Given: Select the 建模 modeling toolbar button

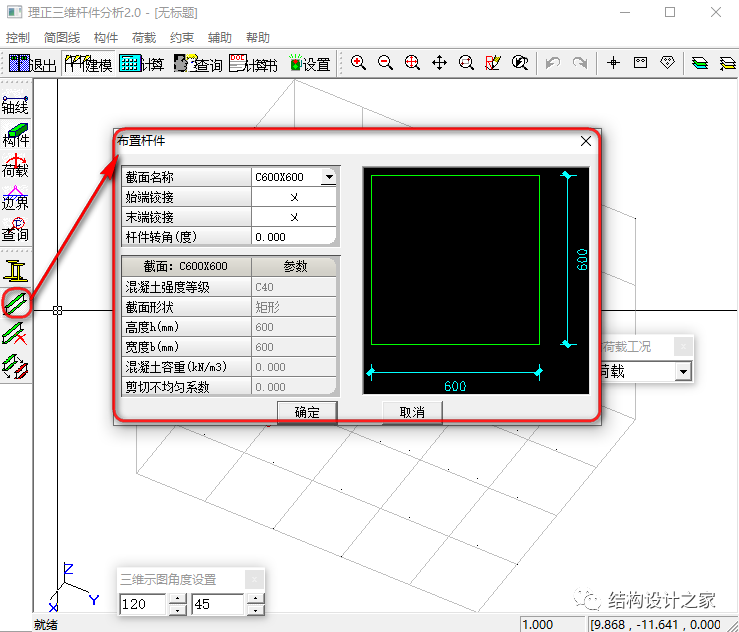Looking at the screenshot, I should point(88,63).
